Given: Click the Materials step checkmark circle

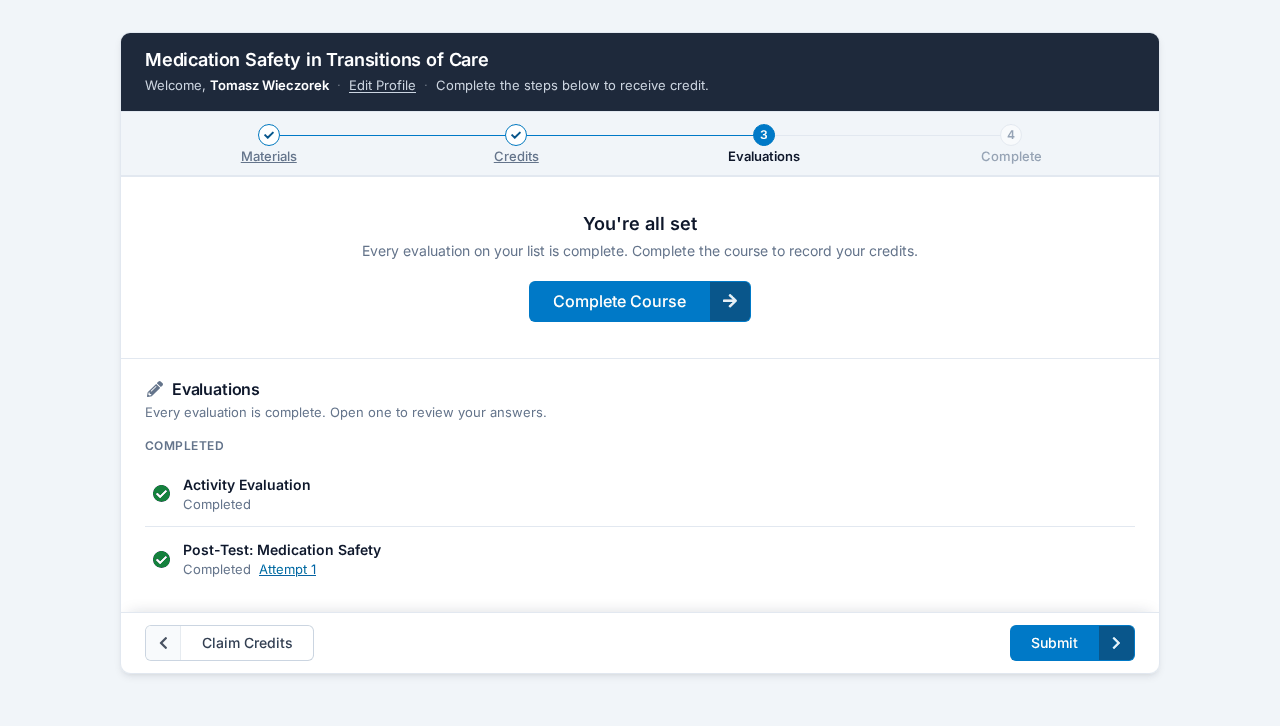Looking at the screenshot, I should point(269,135).
